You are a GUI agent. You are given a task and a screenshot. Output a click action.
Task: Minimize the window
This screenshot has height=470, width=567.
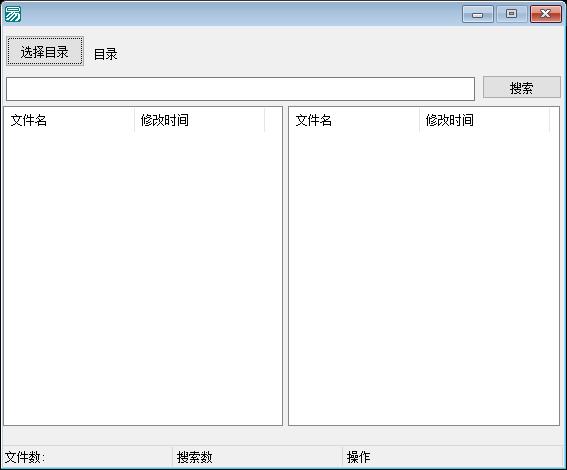point(477,14)
